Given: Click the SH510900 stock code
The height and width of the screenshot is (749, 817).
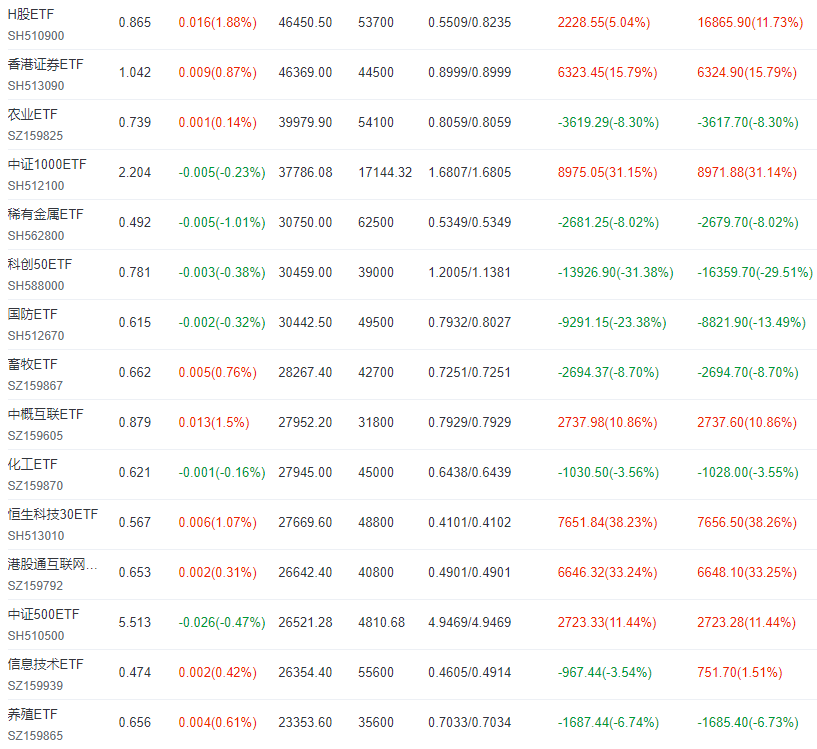Looking at the screenshot, I should [36, 36].
